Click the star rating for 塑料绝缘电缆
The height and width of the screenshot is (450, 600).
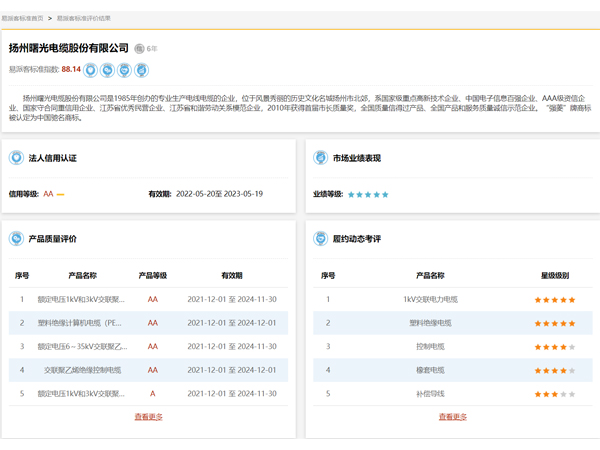point(555,324)
